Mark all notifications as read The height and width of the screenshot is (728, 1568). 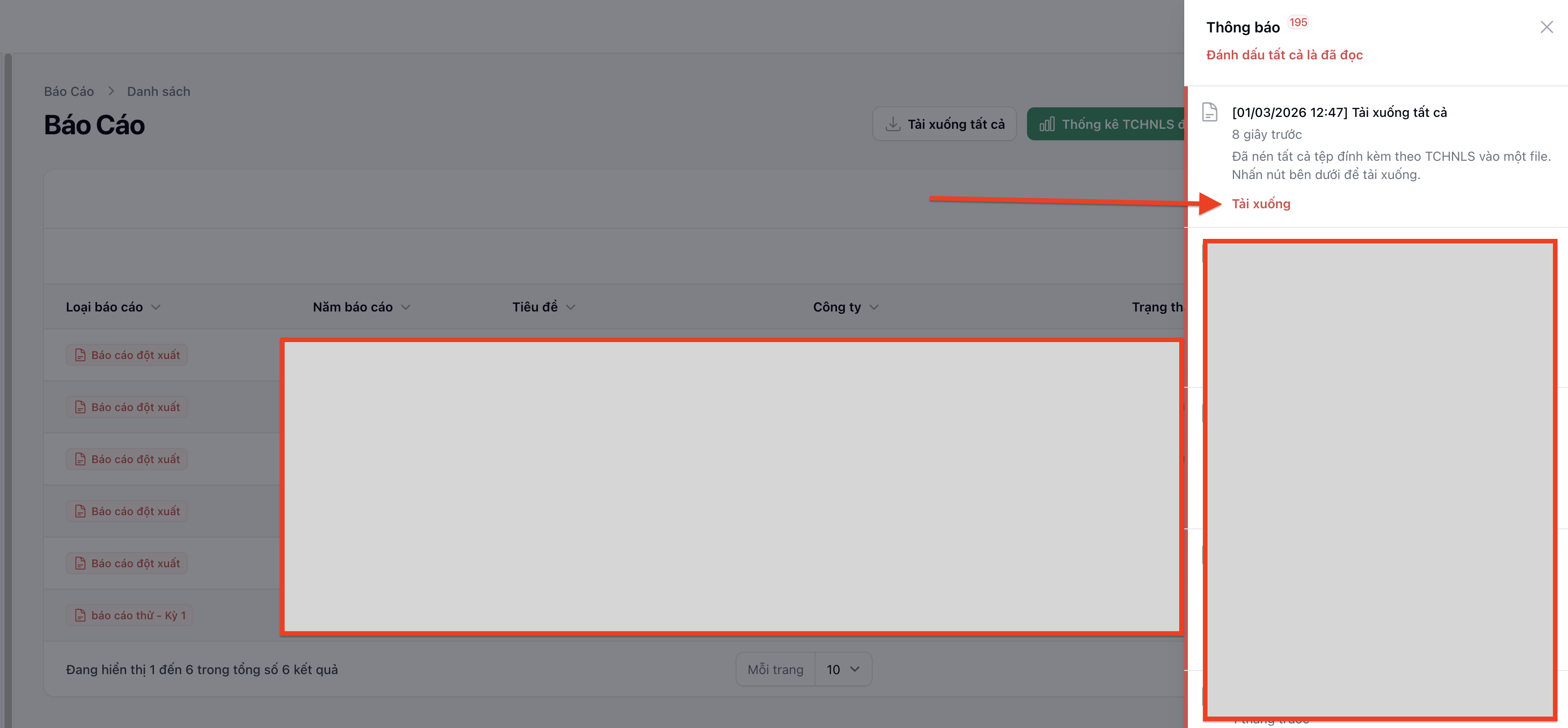coord(1284,55)
